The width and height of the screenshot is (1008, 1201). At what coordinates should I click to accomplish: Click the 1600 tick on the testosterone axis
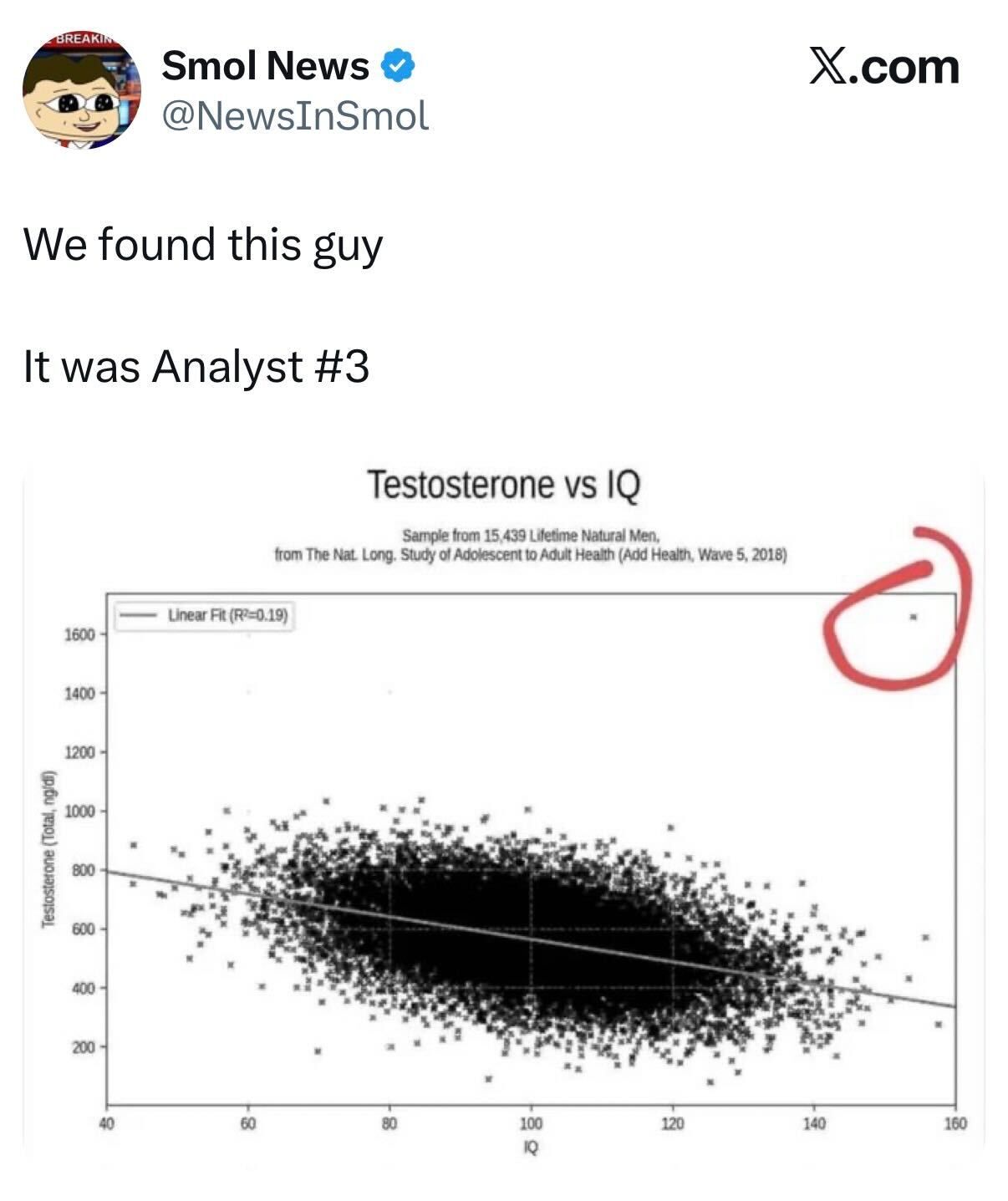click(x=80, y=634)
